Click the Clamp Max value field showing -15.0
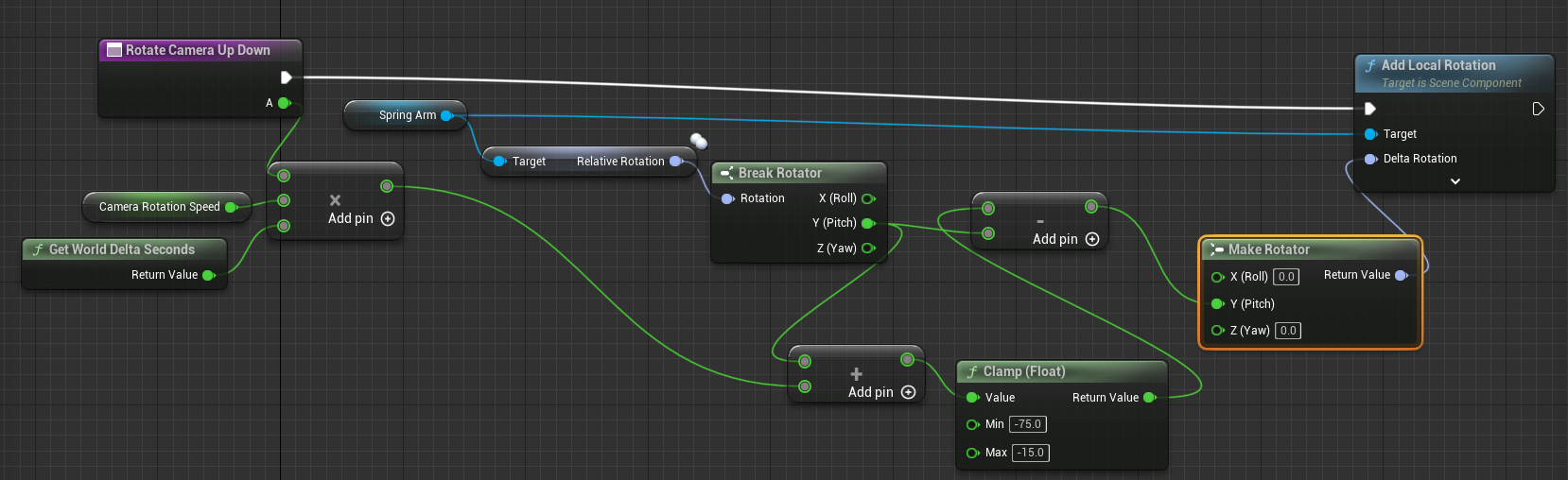The width and height of the screenshot is (1568, 480). tap(1031, 453)
